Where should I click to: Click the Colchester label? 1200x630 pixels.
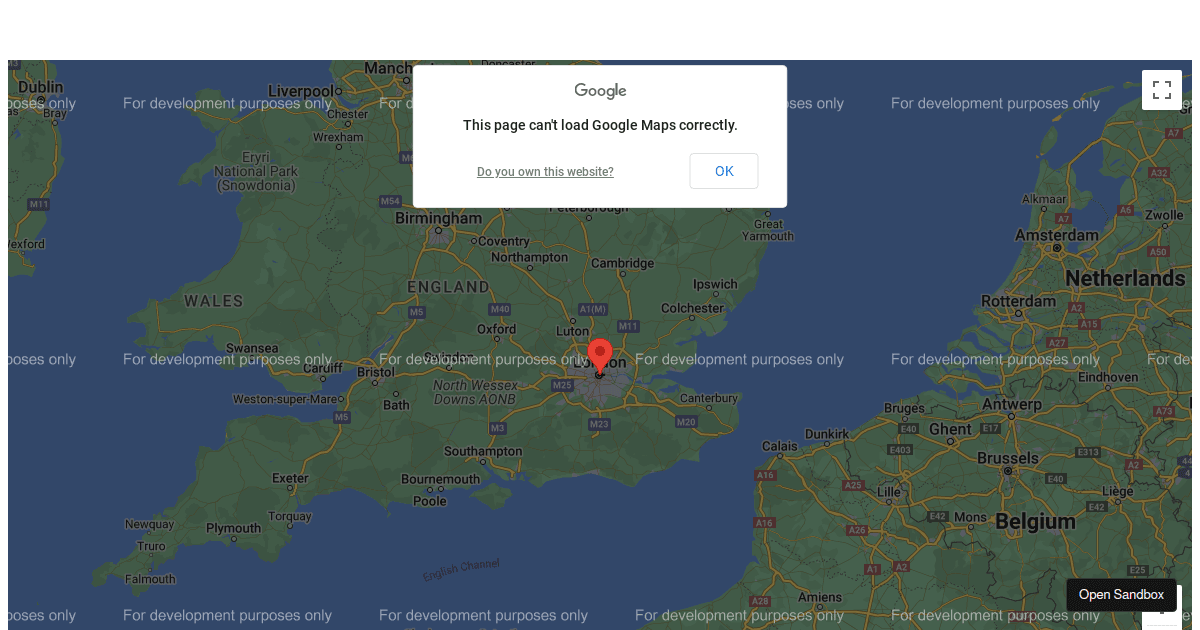pyautogui.click(x=692, y=308)
